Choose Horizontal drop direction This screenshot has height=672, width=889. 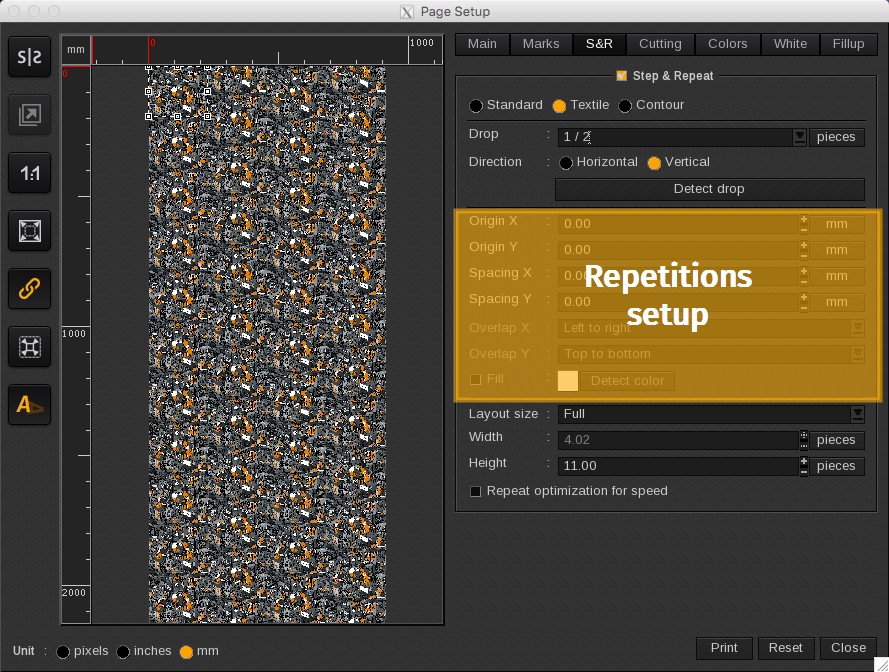click(x=567, y=163)
